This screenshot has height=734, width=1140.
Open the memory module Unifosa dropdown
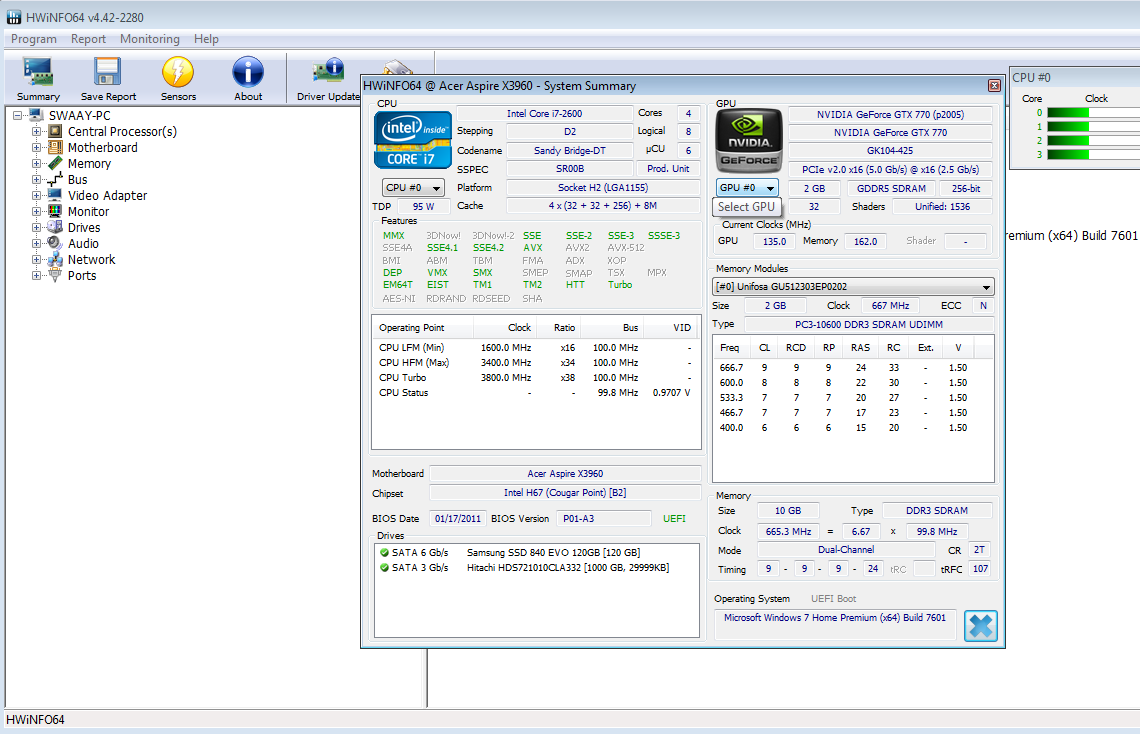(x=853, y=286)
